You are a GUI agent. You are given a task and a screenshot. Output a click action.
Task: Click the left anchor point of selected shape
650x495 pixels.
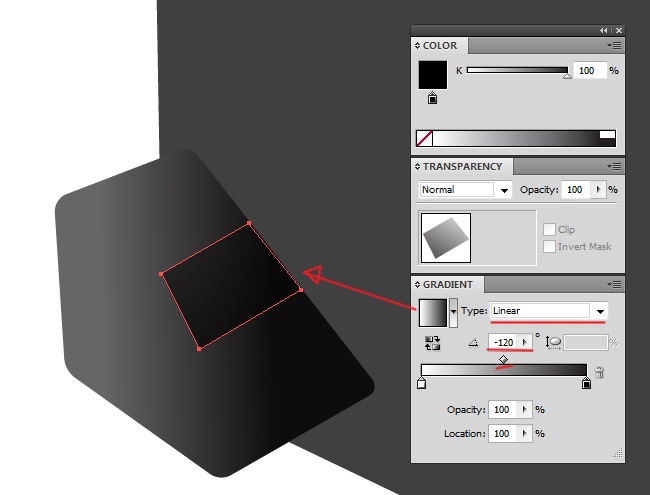161,274
